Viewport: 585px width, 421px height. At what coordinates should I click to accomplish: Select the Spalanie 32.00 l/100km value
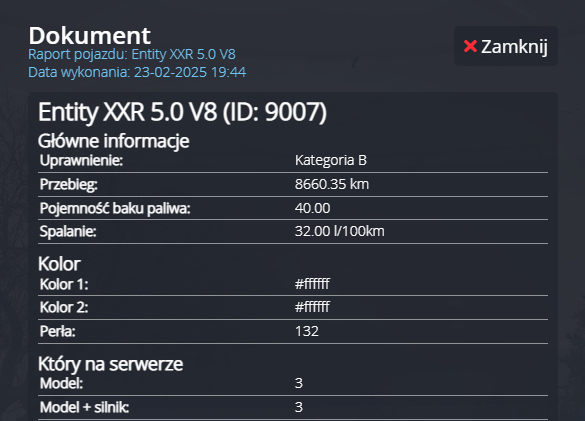(340, 231)
